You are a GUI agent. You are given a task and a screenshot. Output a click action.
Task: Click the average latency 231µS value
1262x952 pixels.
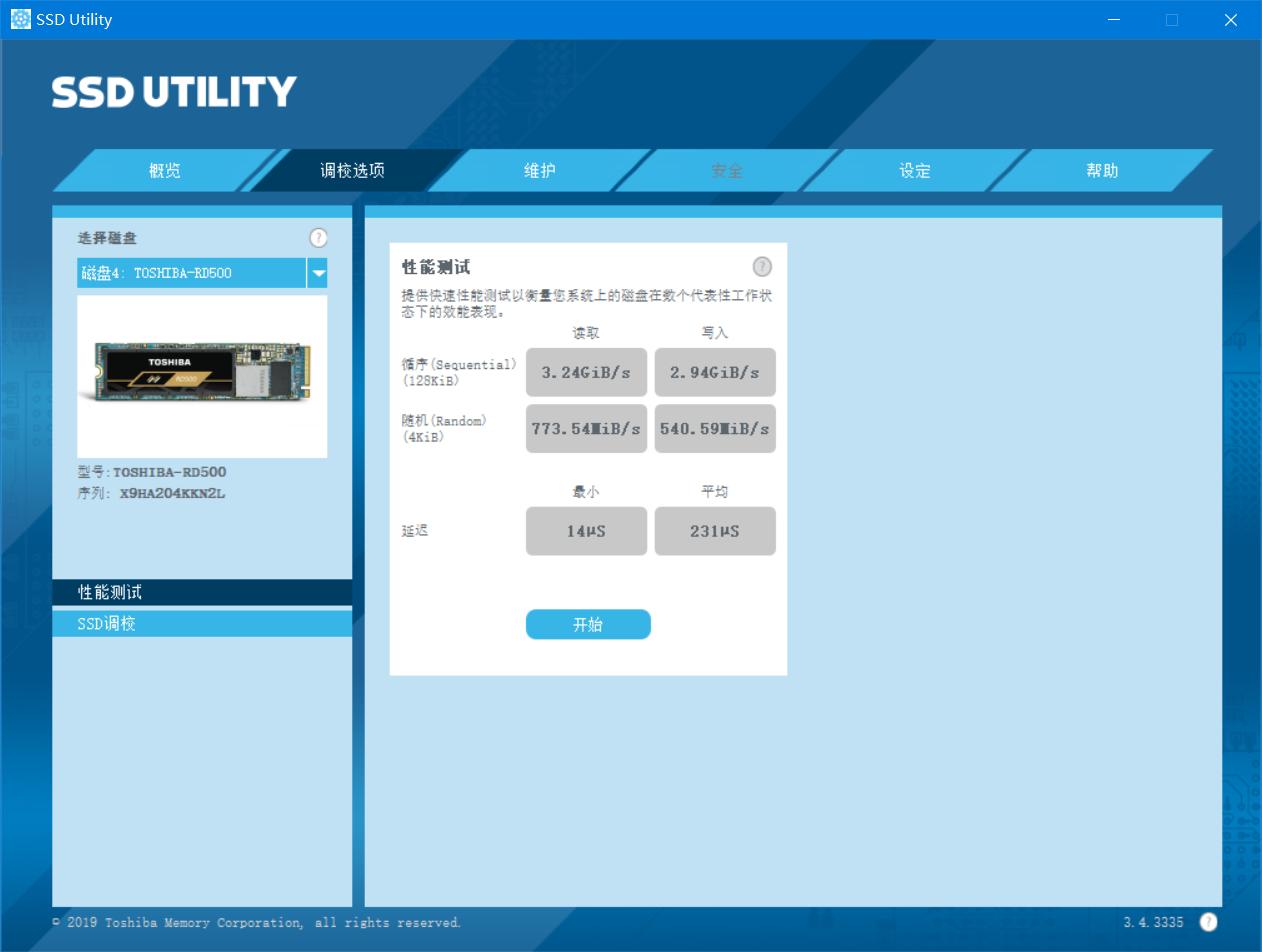715,531
